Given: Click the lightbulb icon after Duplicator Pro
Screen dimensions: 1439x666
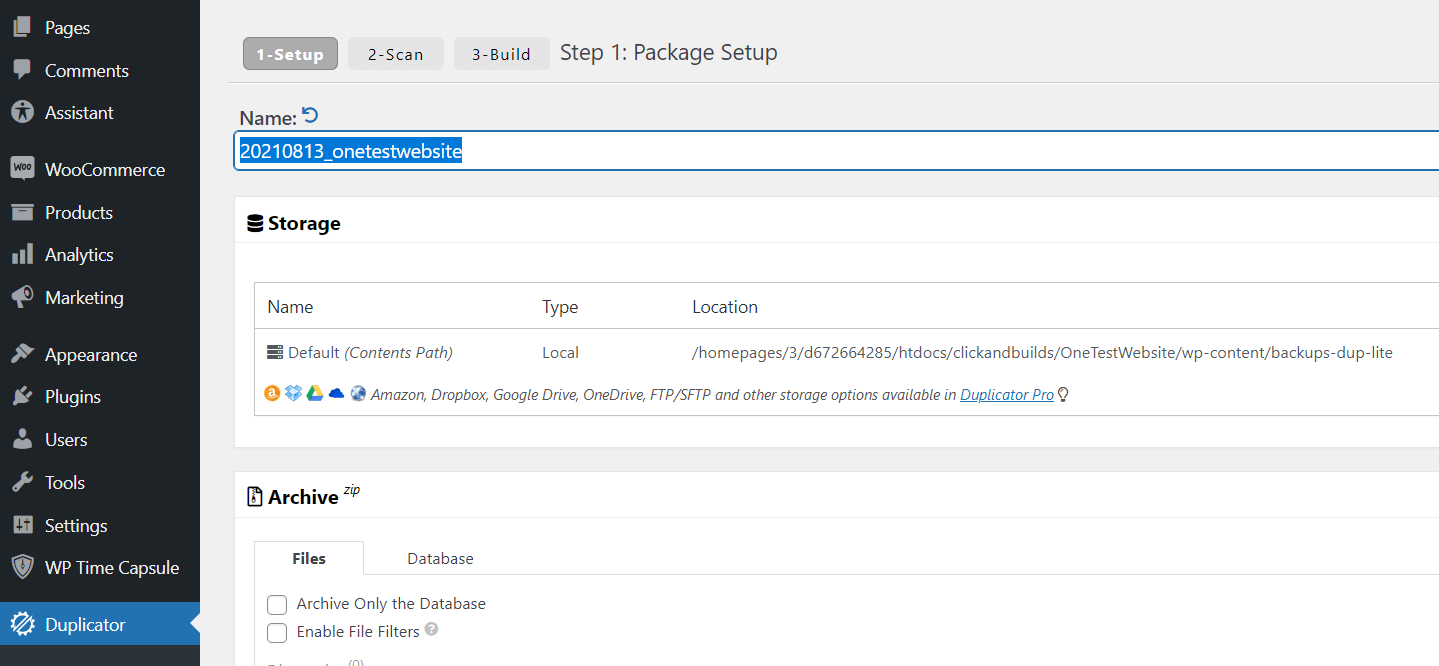Looking at the screenshot, I should (1063, 395).
